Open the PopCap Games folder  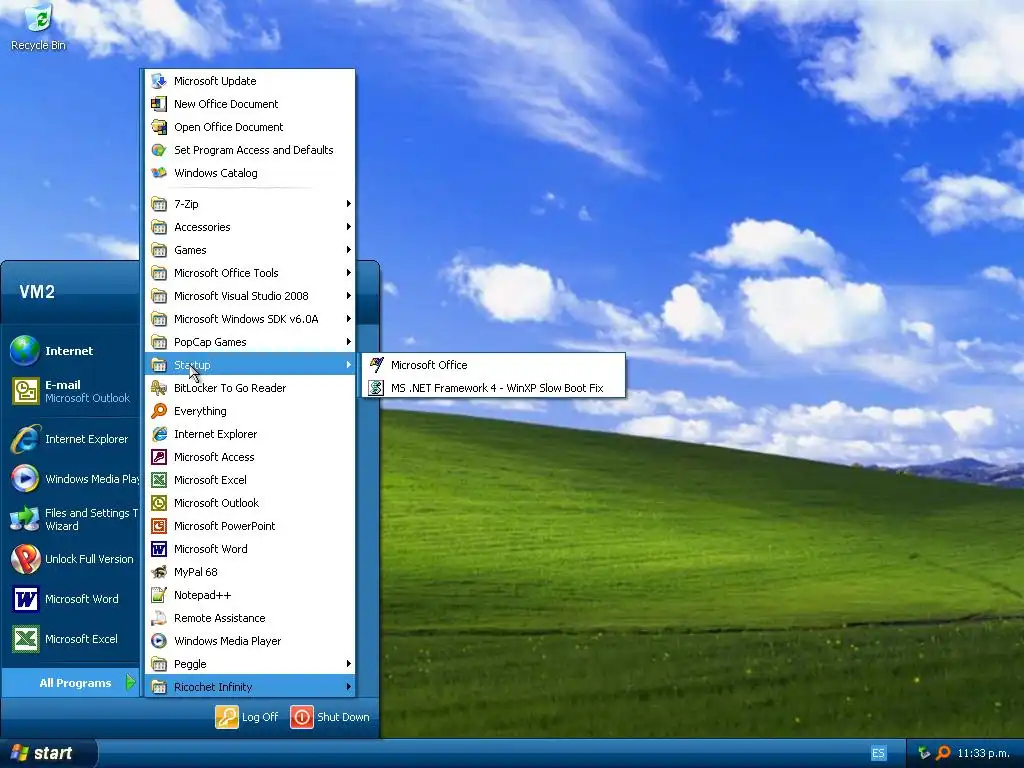(x=250, y=342)
